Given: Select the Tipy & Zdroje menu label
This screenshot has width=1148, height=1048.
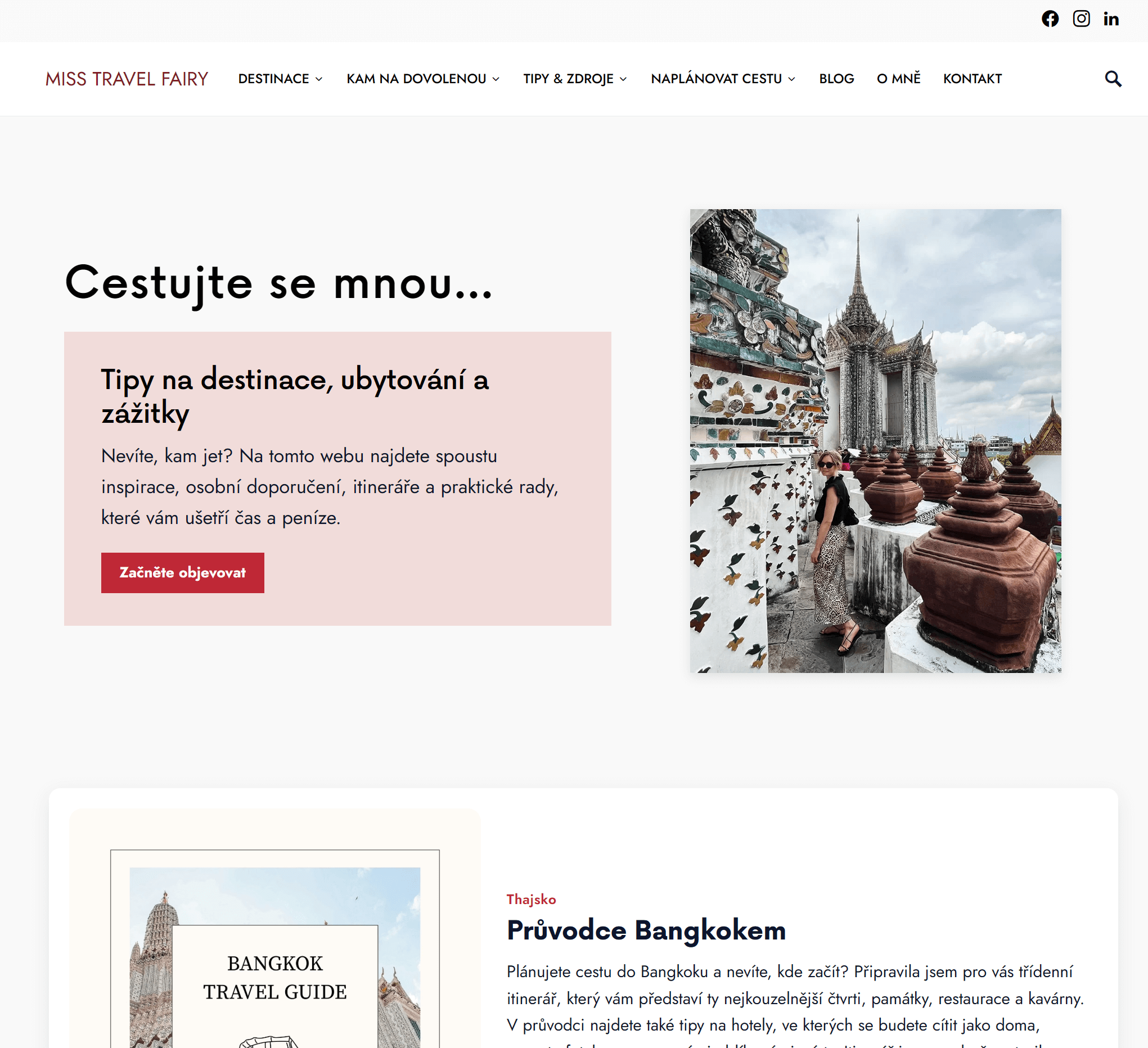Looking at the screenshot, I should (568, 79).
